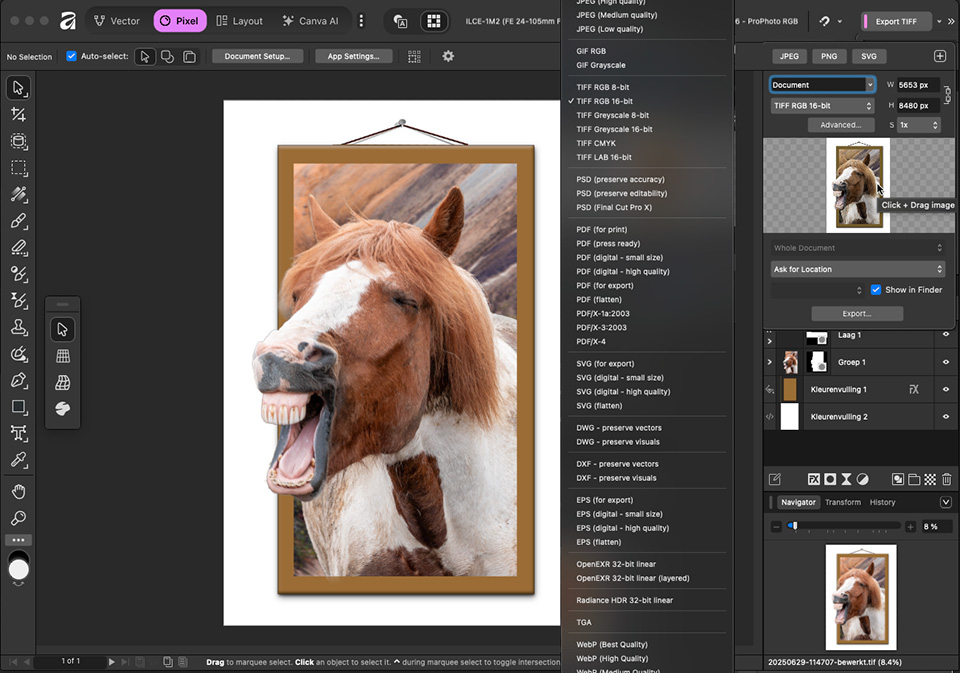
Task: Select the Crop tool
Action: tap(18, 115)
